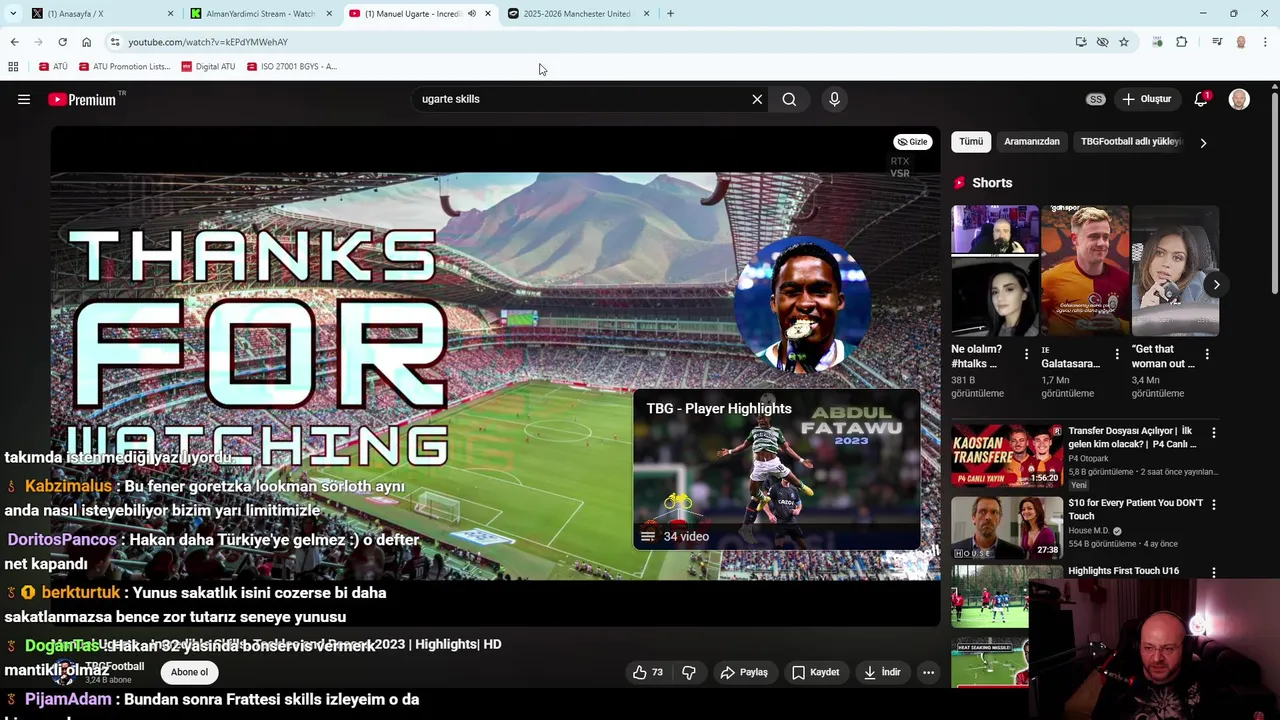The image size is (1280, 720).
Task: Bookmark this page with the star icon
Action: pos(1124,42)
